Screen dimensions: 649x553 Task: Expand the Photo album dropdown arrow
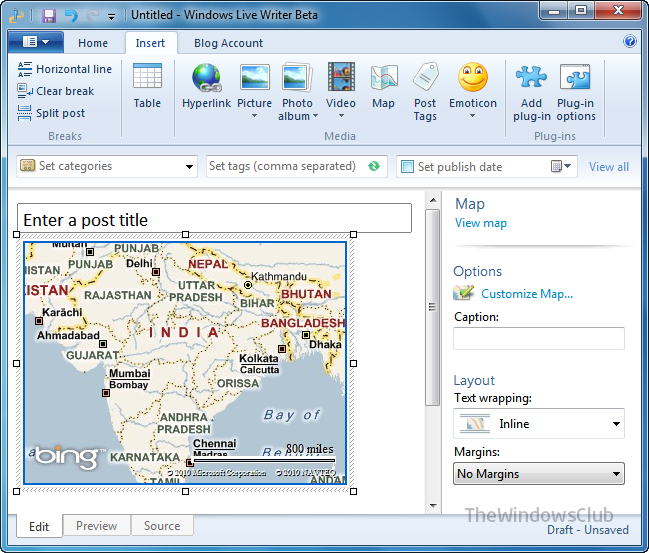pos(315,116)
